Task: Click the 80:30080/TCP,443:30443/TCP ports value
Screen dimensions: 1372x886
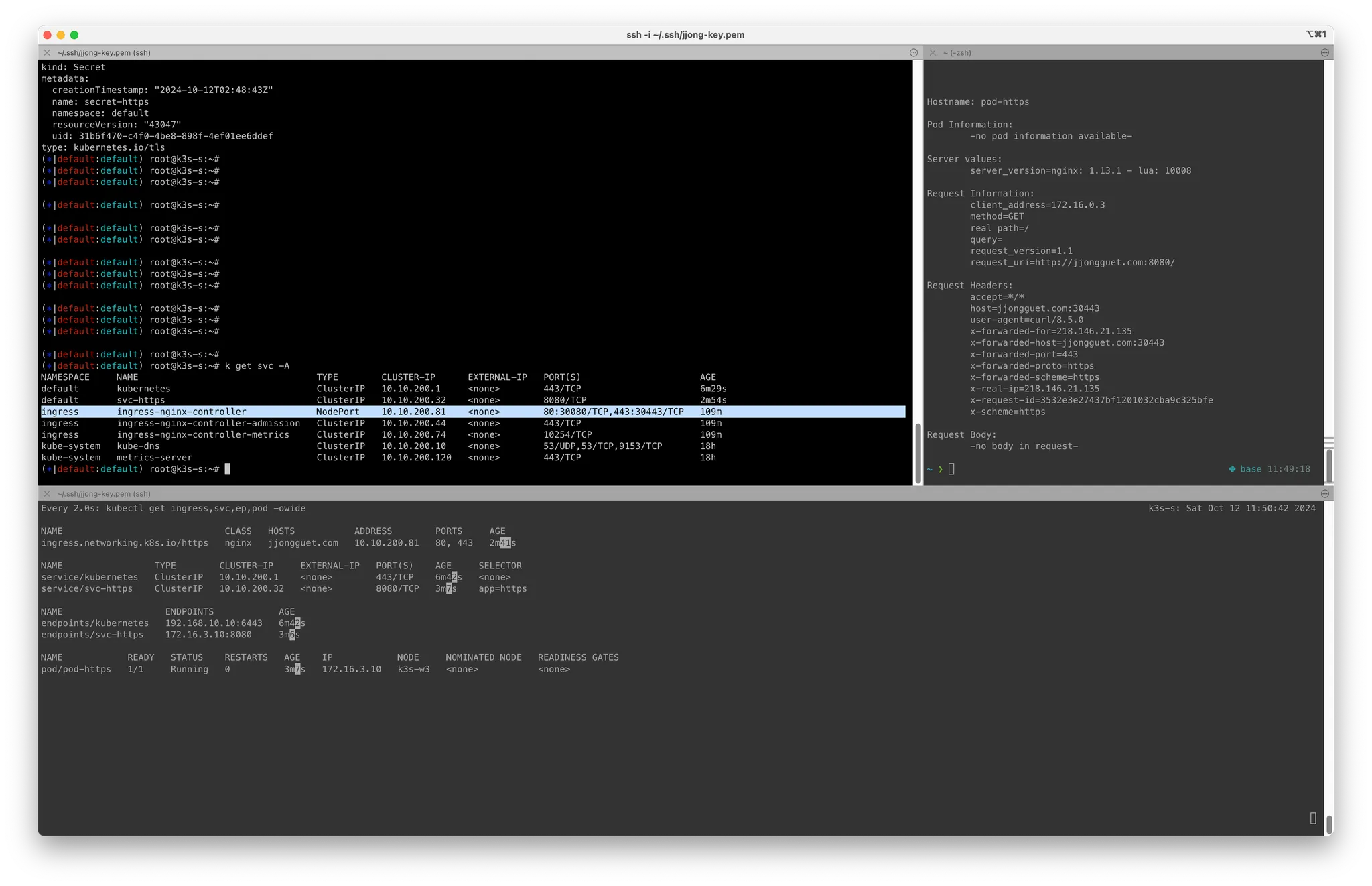Action: coord(614,412)
